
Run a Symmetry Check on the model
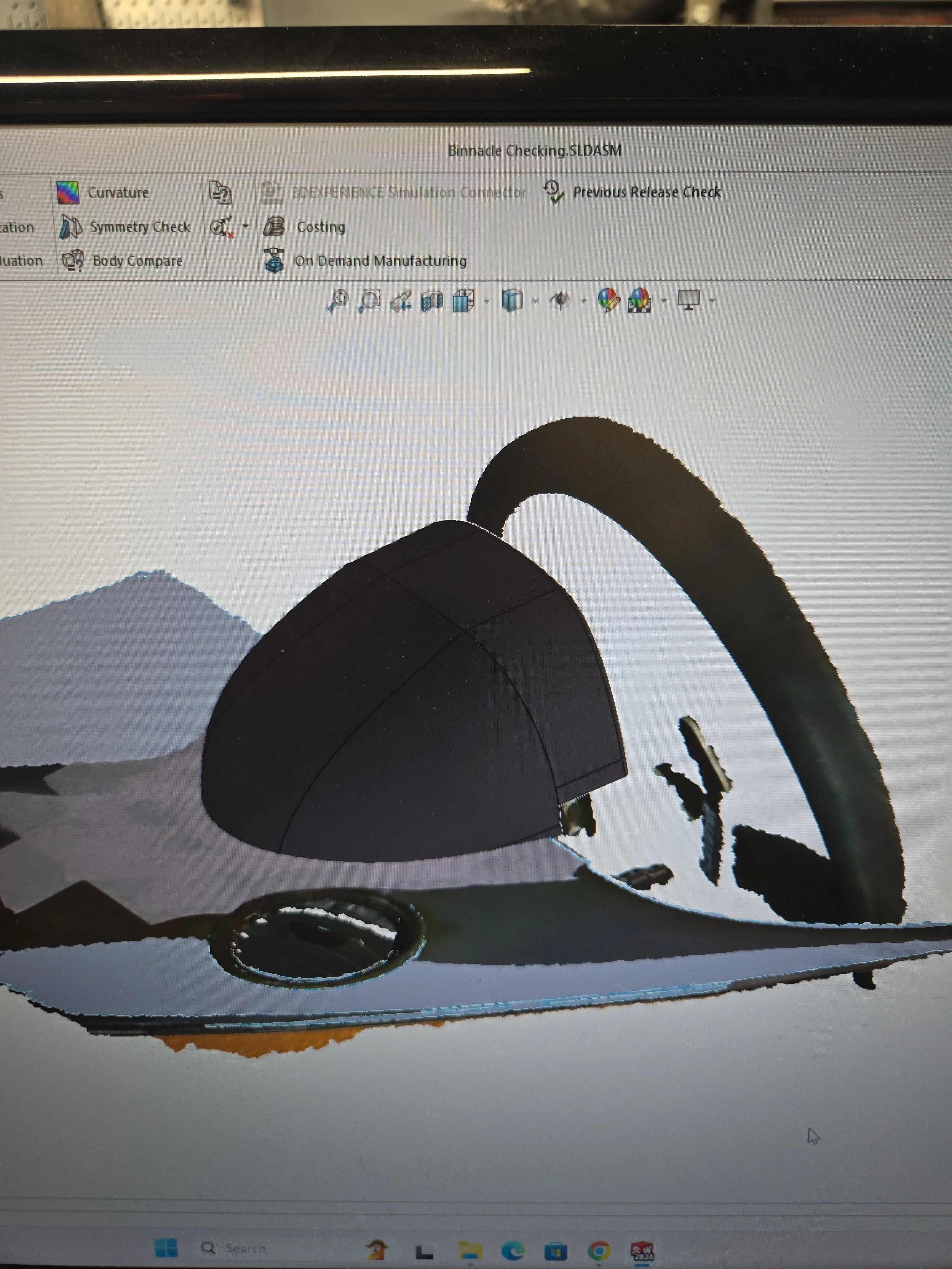pos(70,227)
